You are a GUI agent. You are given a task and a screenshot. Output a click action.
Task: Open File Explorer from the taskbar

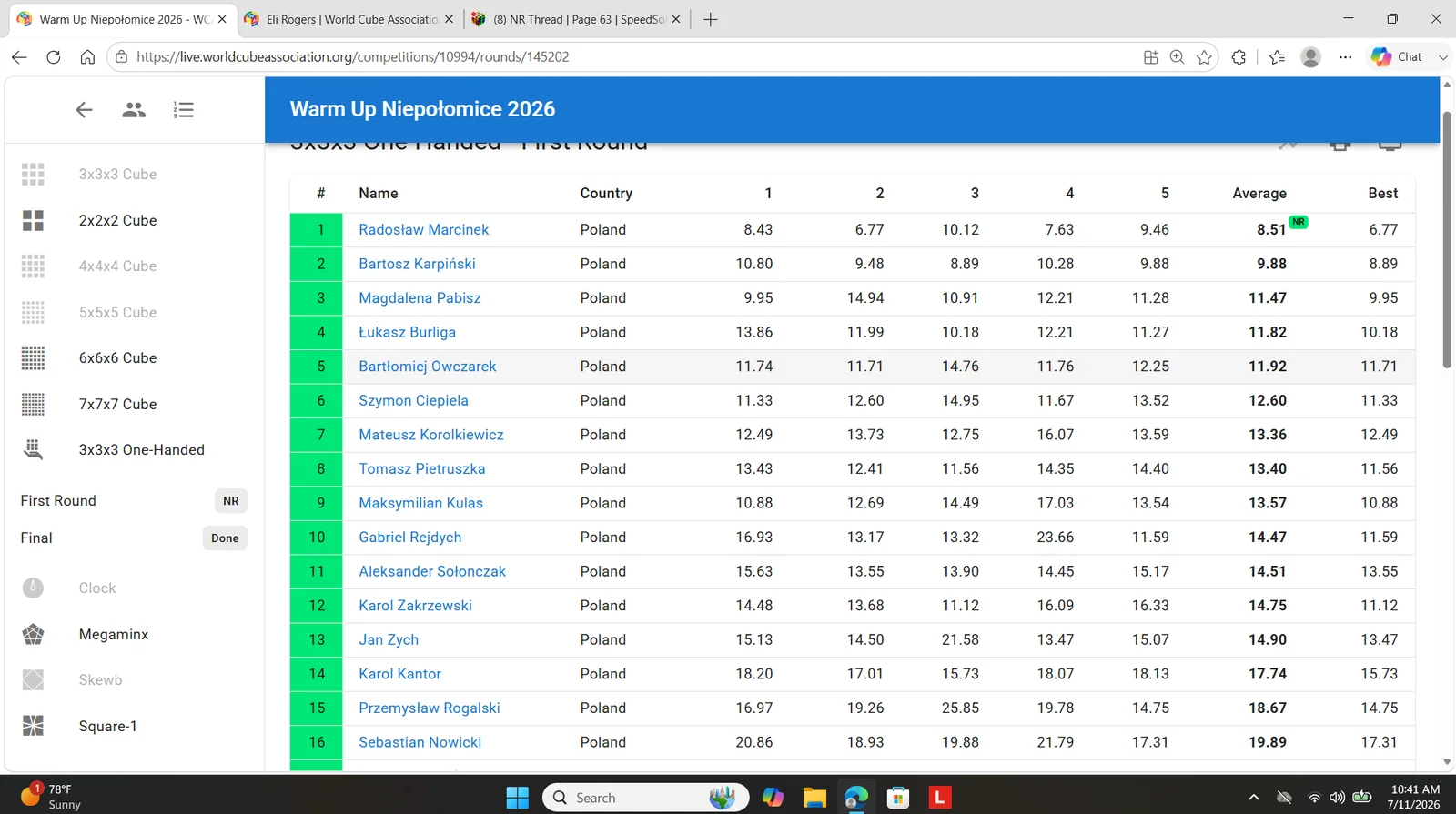(x=814, y=798)
